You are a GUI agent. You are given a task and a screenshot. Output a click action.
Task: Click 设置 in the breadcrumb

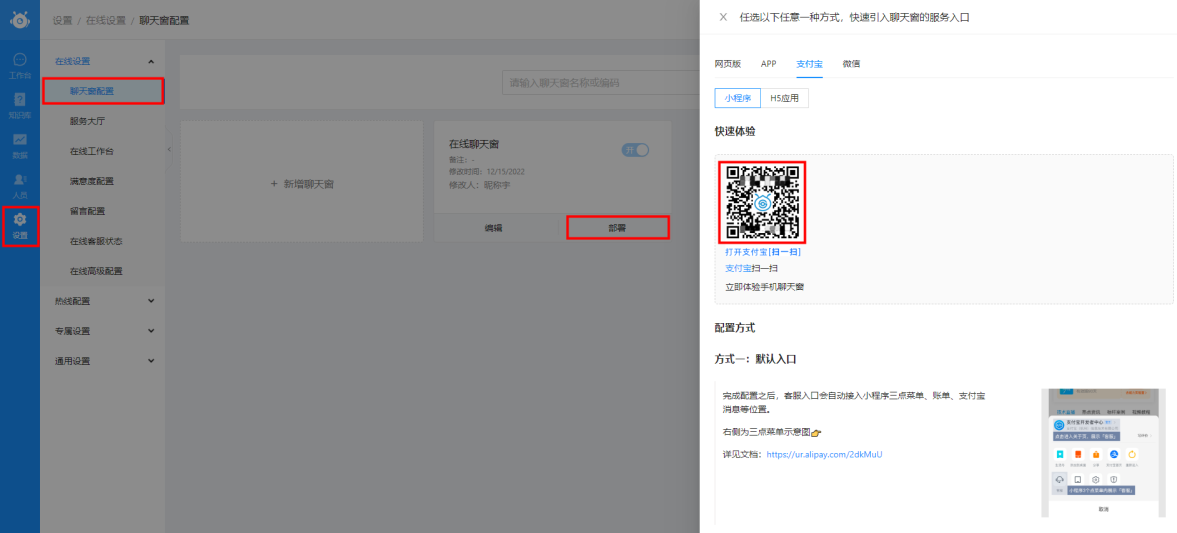pos(62,20)
